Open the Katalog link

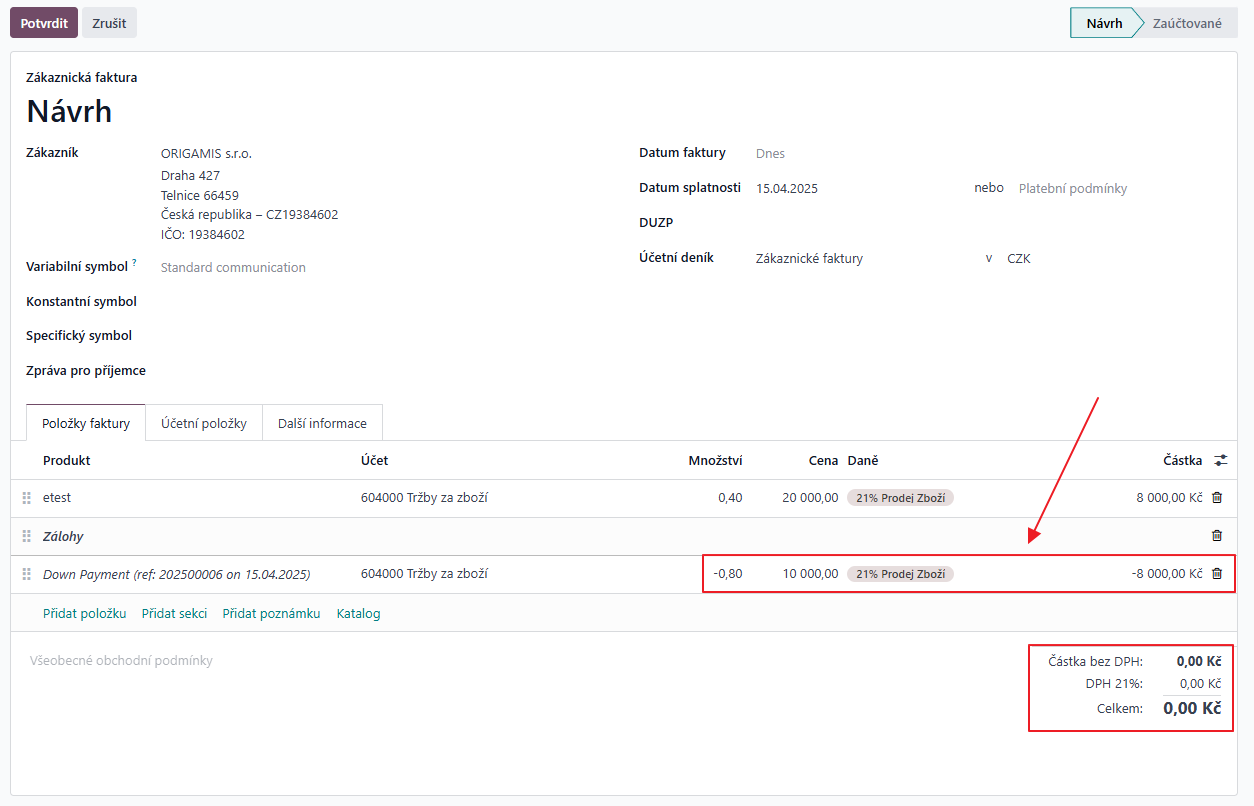point(358,613)
